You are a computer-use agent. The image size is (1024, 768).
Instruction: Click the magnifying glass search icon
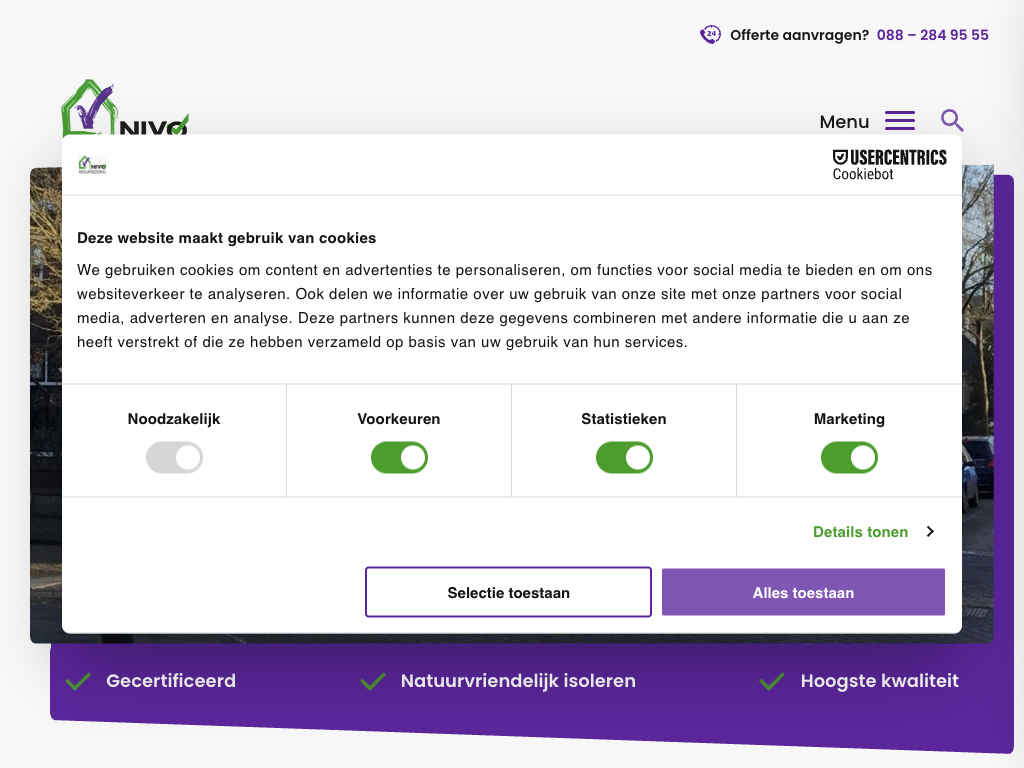pos(952,121)
